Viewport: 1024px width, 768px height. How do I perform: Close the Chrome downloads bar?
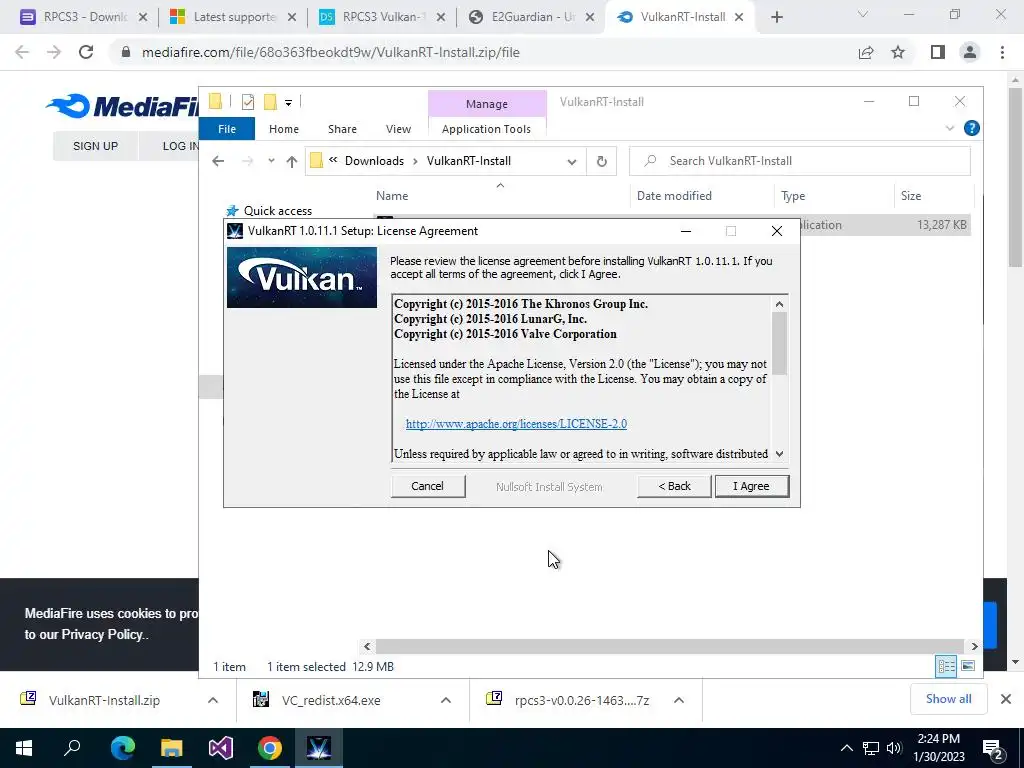1006,699
